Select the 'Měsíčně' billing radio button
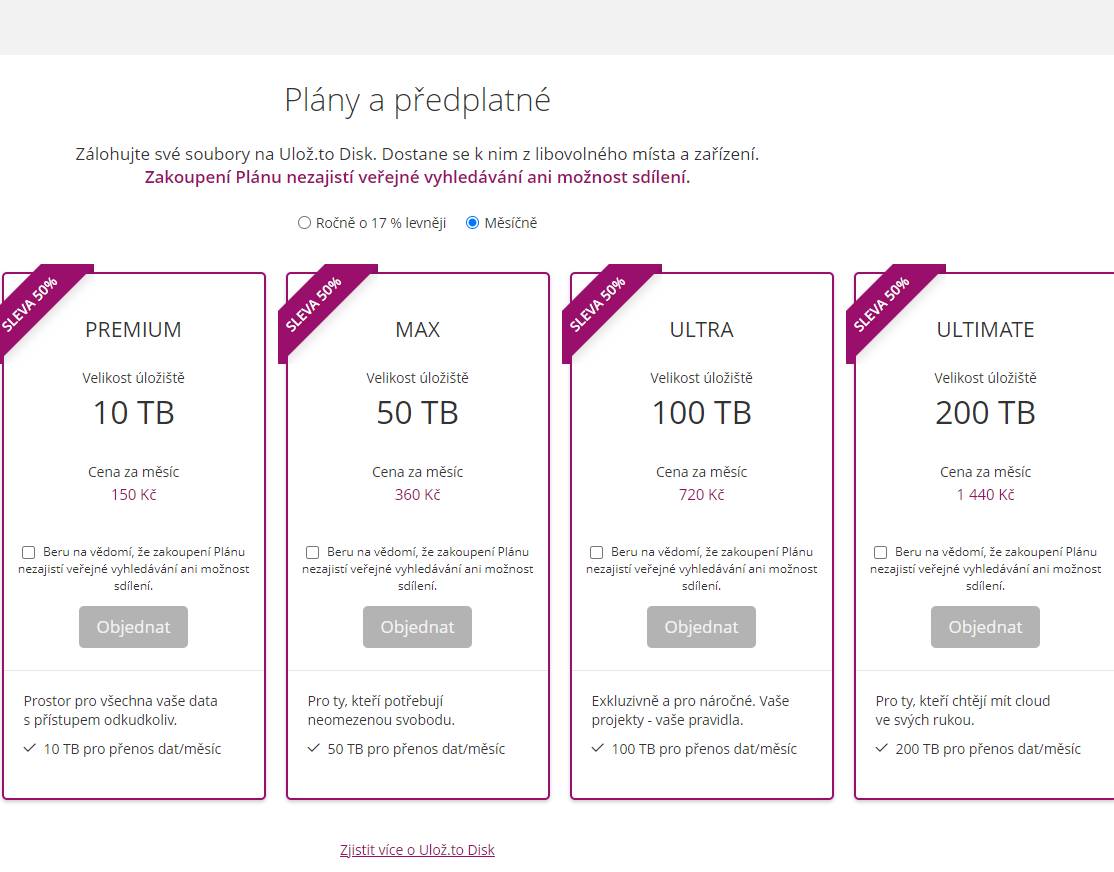This screenshot has height=872, width=1114. click(x=472, y=223)
